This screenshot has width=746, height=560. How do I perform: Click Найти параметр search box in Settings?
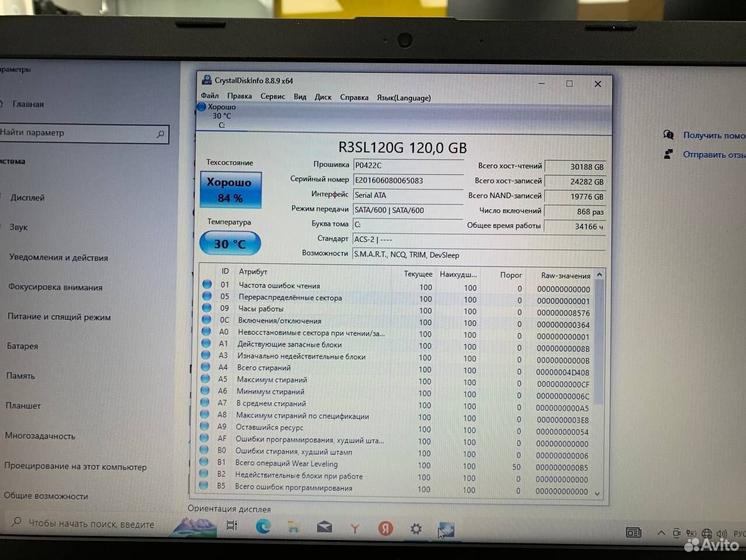[83, 133]
